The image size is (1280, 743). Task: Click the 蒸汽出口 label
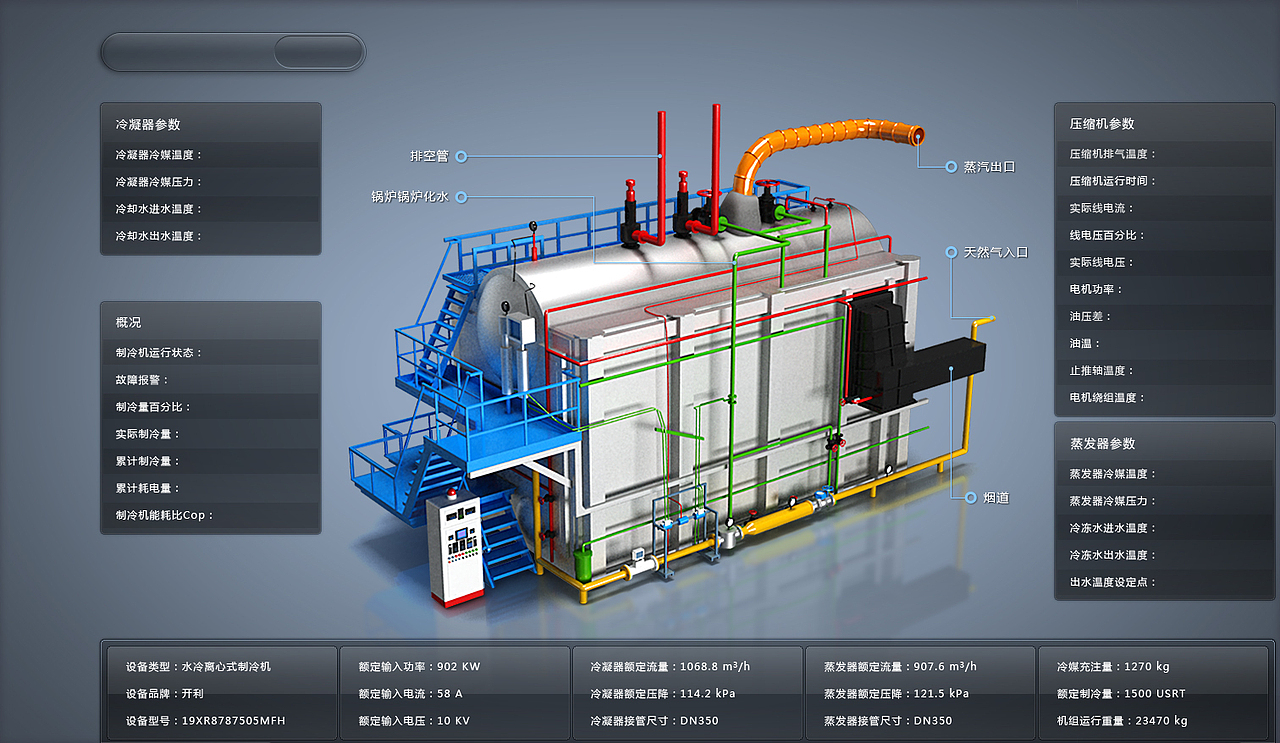click(x=989, y=167)
